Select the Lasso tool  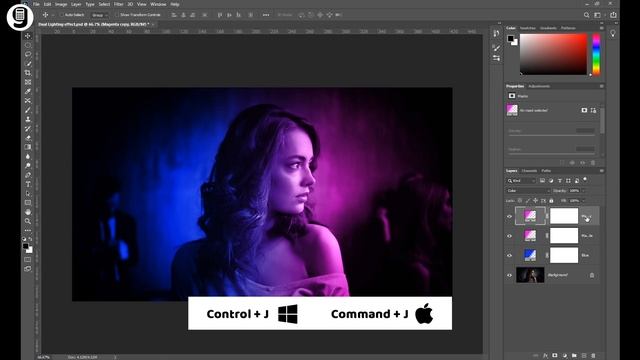click(28, 54)
